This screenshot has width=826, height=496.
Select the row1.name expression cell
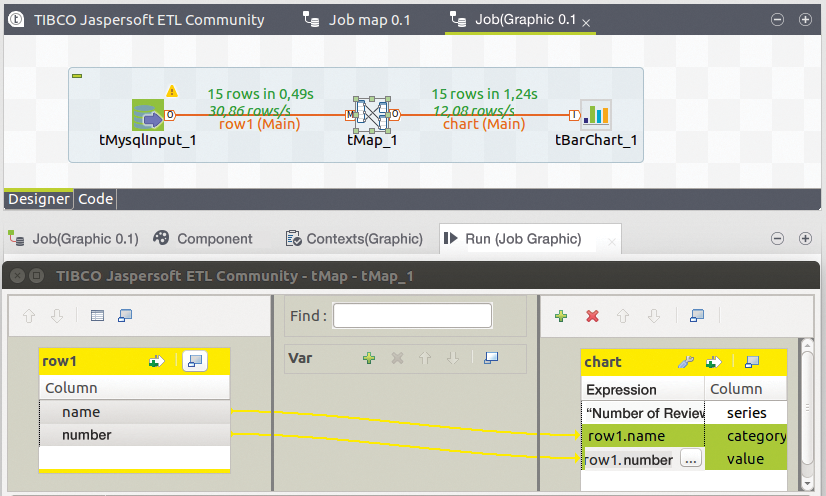[x=643, y=436]
